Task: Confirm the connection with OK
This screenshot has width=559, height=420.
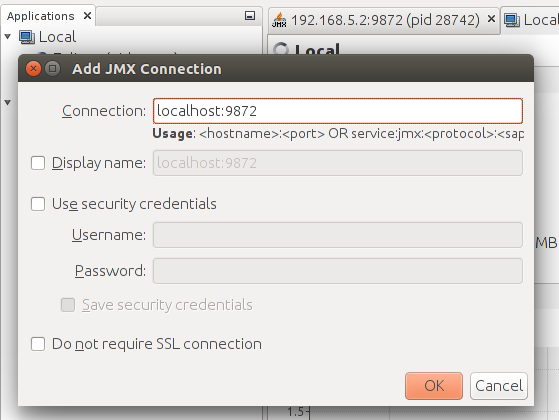Action: click(434, 386)
